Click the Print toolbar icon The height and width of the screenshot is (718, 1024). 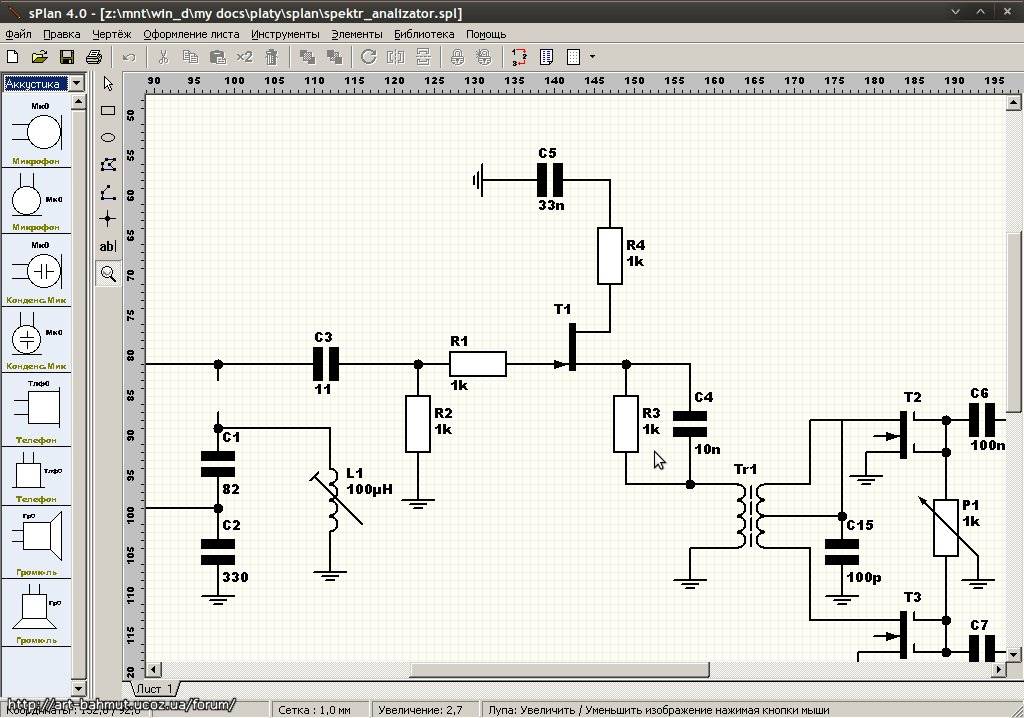[x=94, y=57]
